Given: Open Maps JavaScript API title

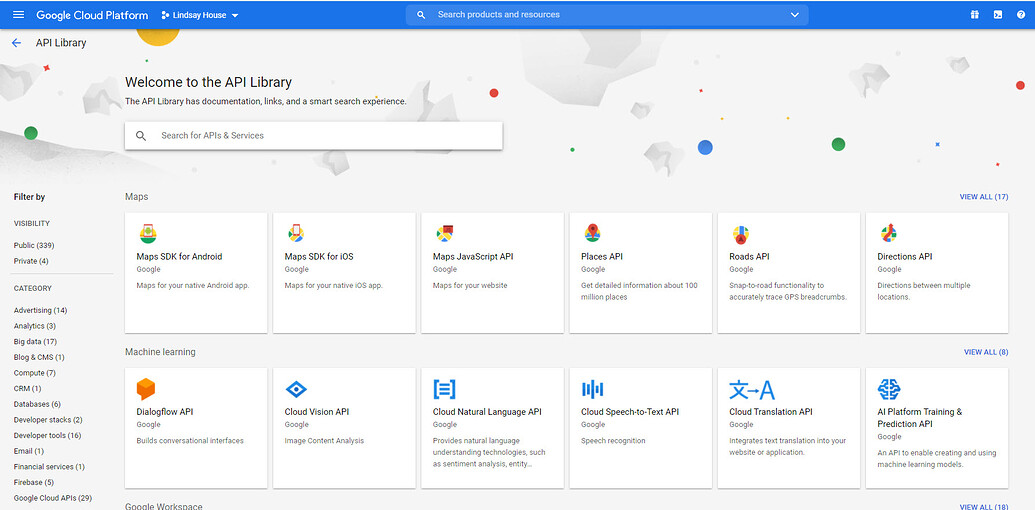Looking at the screenshot, I should coord(473,257).
